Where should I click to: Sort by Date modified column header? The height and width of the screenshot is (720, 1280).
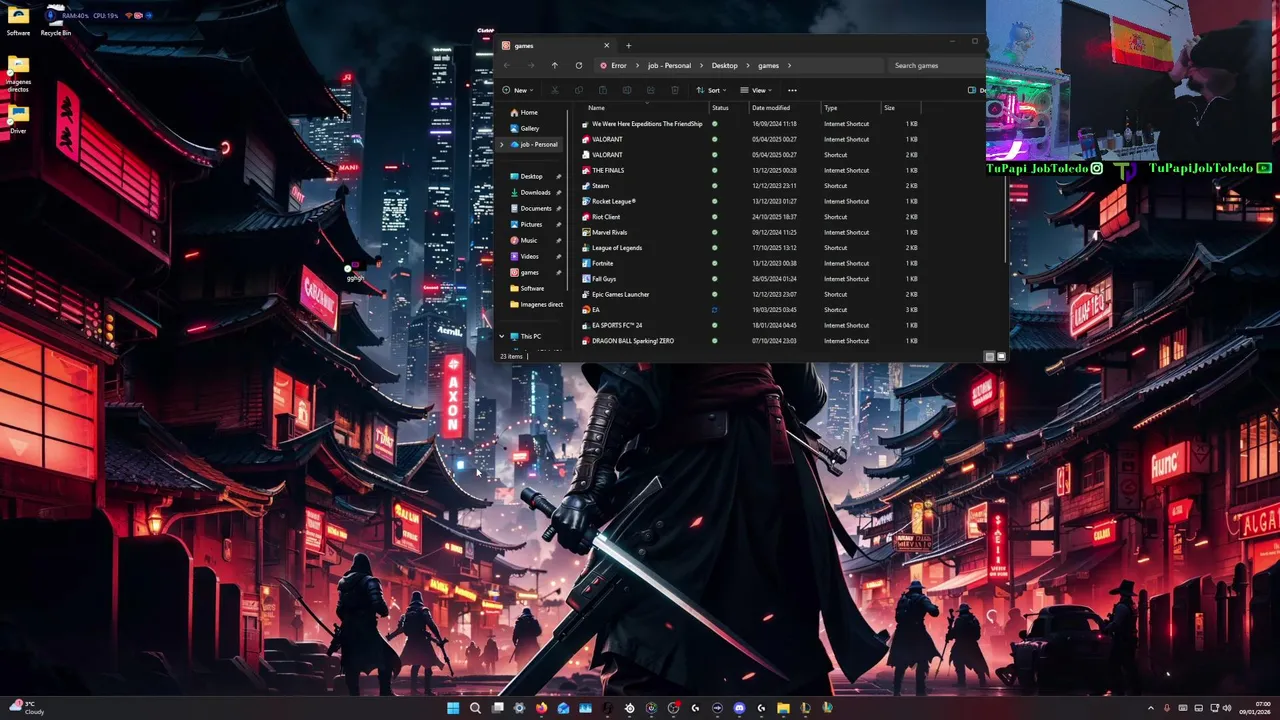(771, 108)
